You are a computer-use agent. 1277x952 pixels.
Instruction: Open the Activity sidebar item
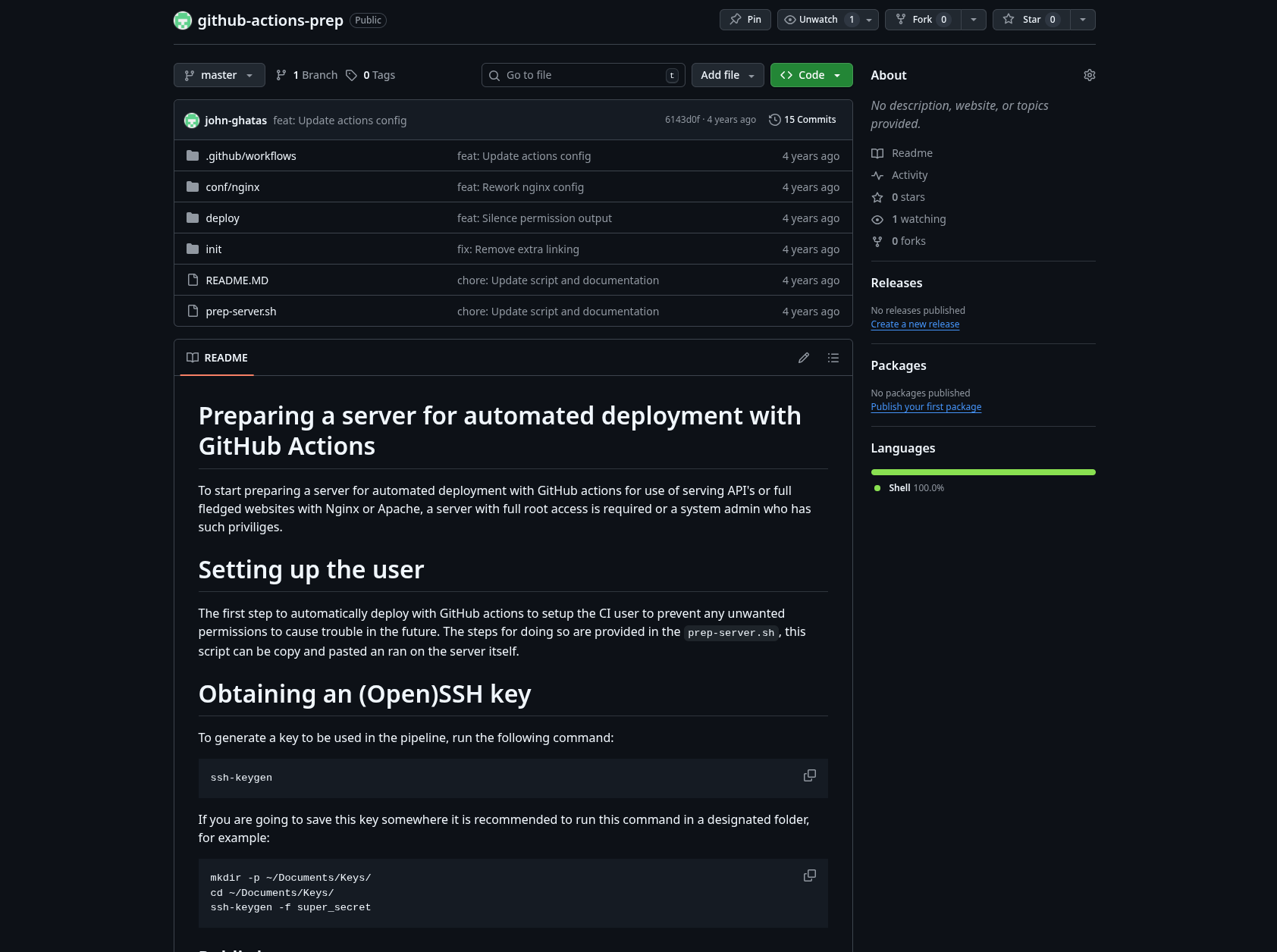[x=909, y=175]
